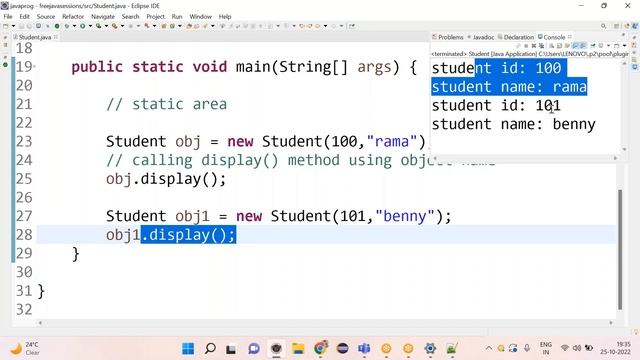The image size is (640, 360).
Task: Close the Student.java editor tab
Action: pyautogui.click(x=56, y=37)
